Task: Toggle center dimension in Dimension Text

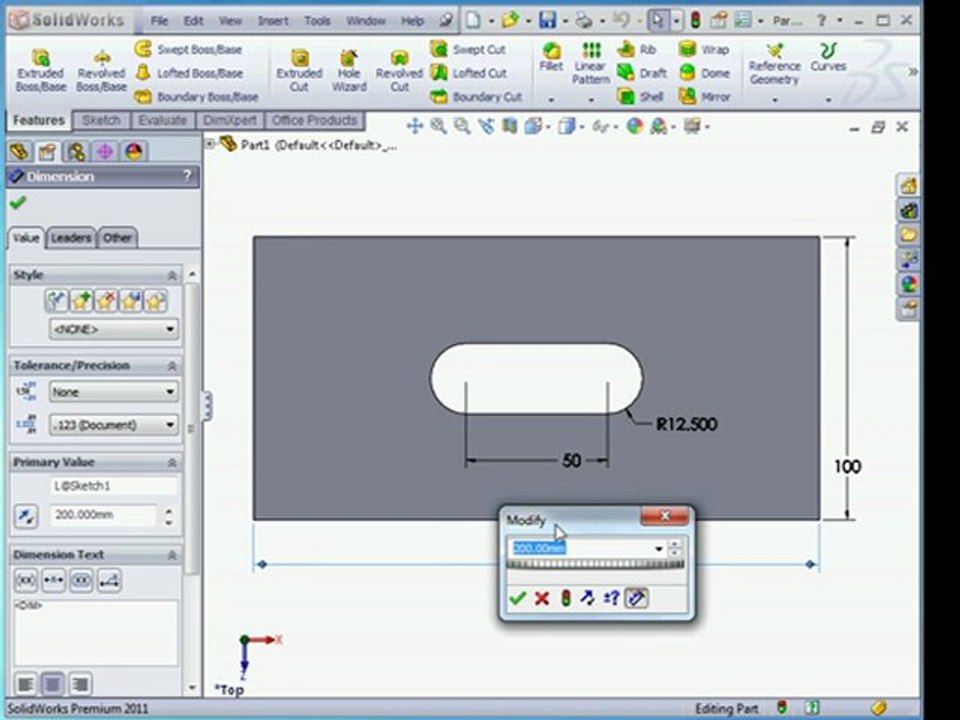Action: coord(53,580)
